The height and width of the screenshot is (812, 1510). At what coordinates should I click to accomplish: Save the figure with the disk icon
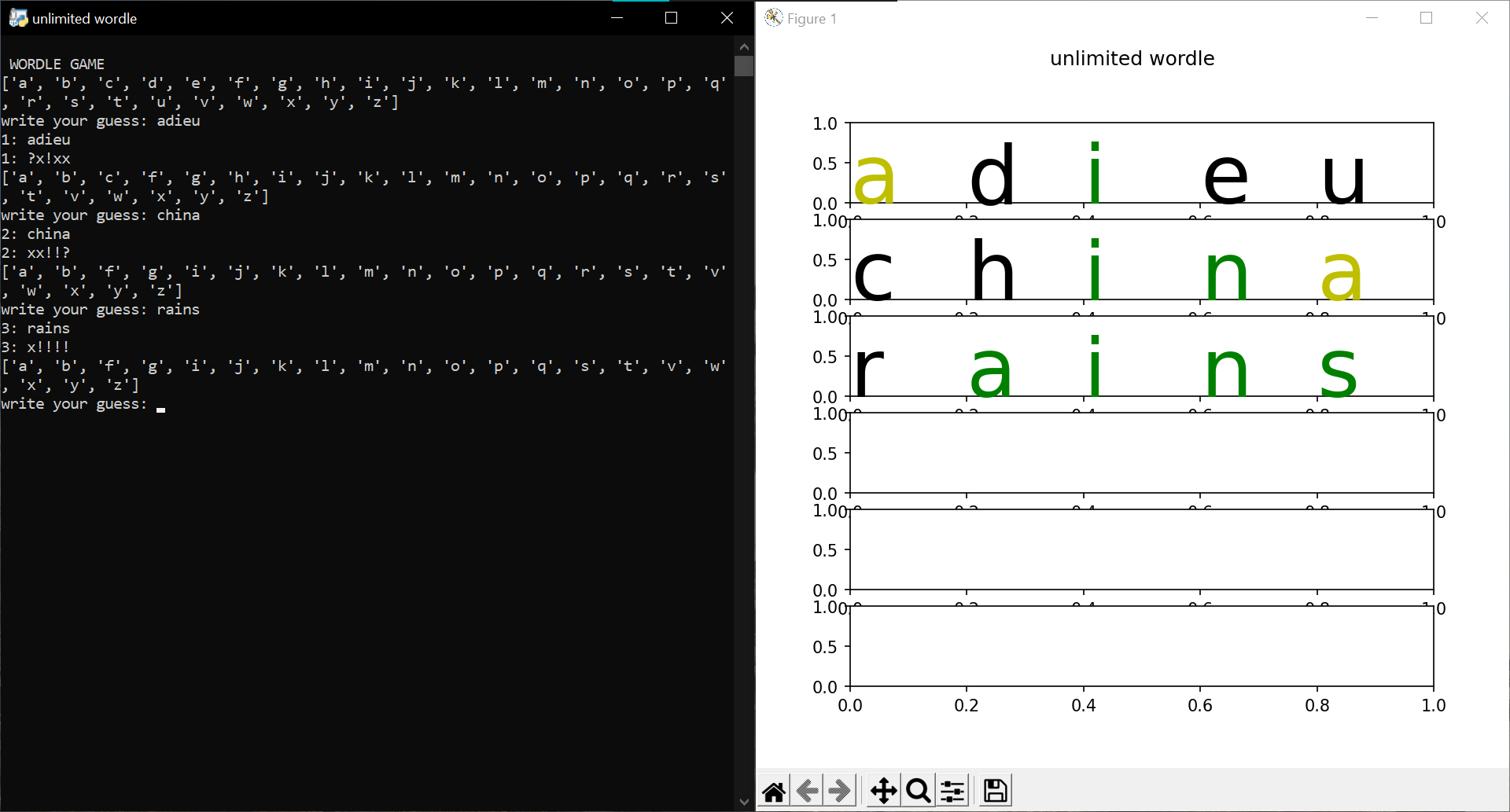[995, 791]
